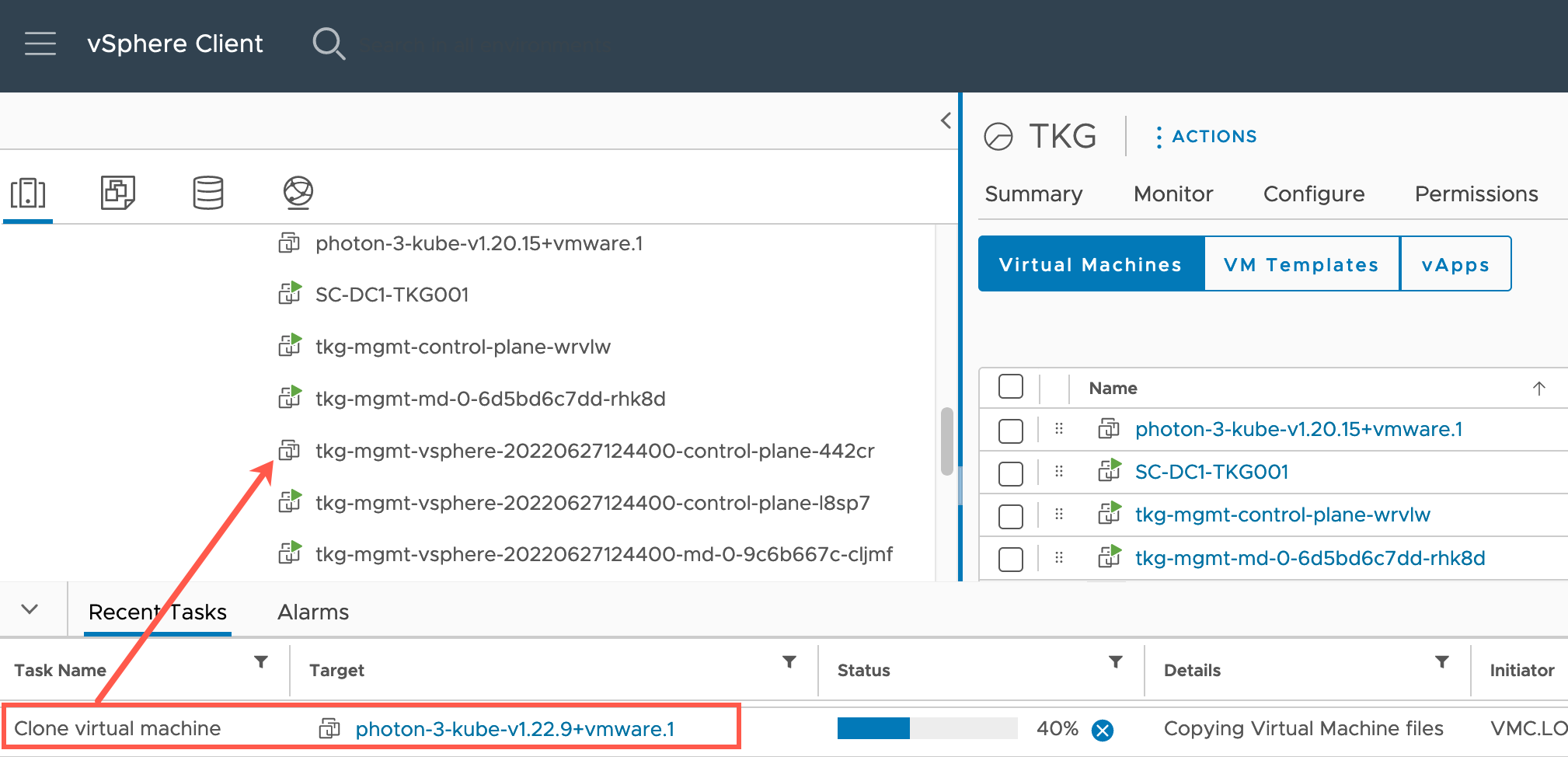Screen dimensions: 1568x757
Task: Select the Storage inventory icon
Action: click(x=208, y=193)
